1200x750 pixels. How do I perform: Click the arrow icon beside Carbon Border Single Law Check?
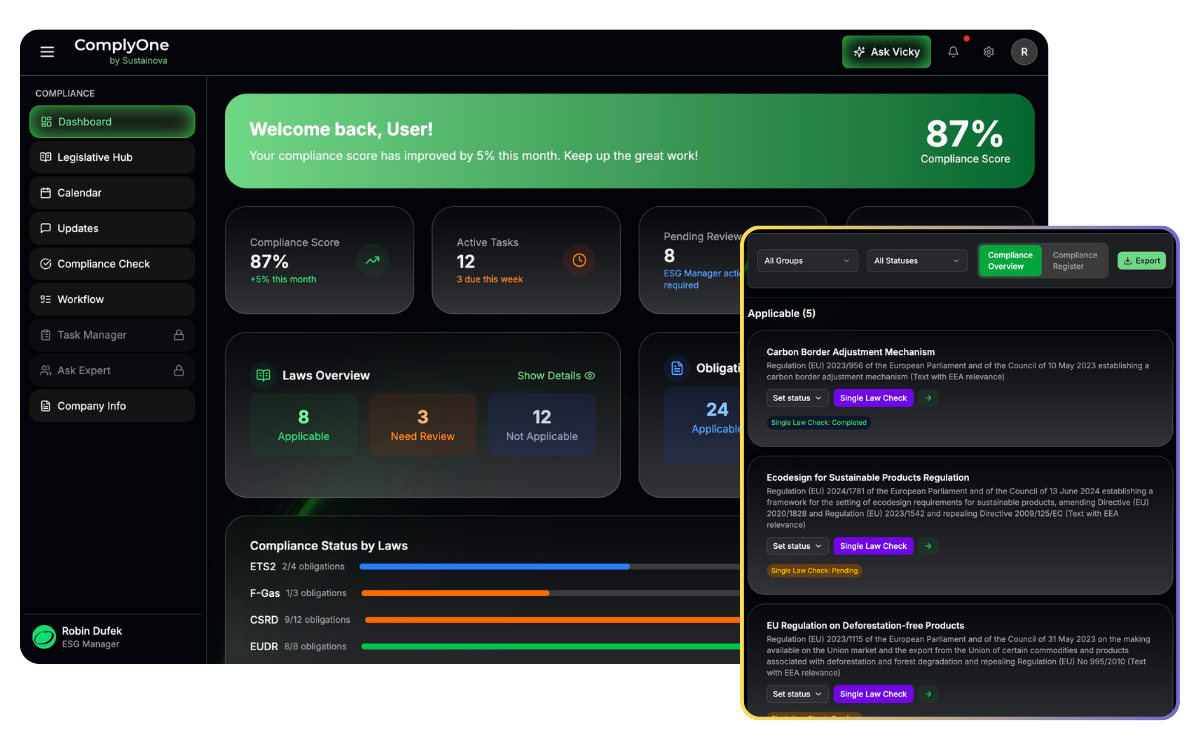(x=928, y=398)
